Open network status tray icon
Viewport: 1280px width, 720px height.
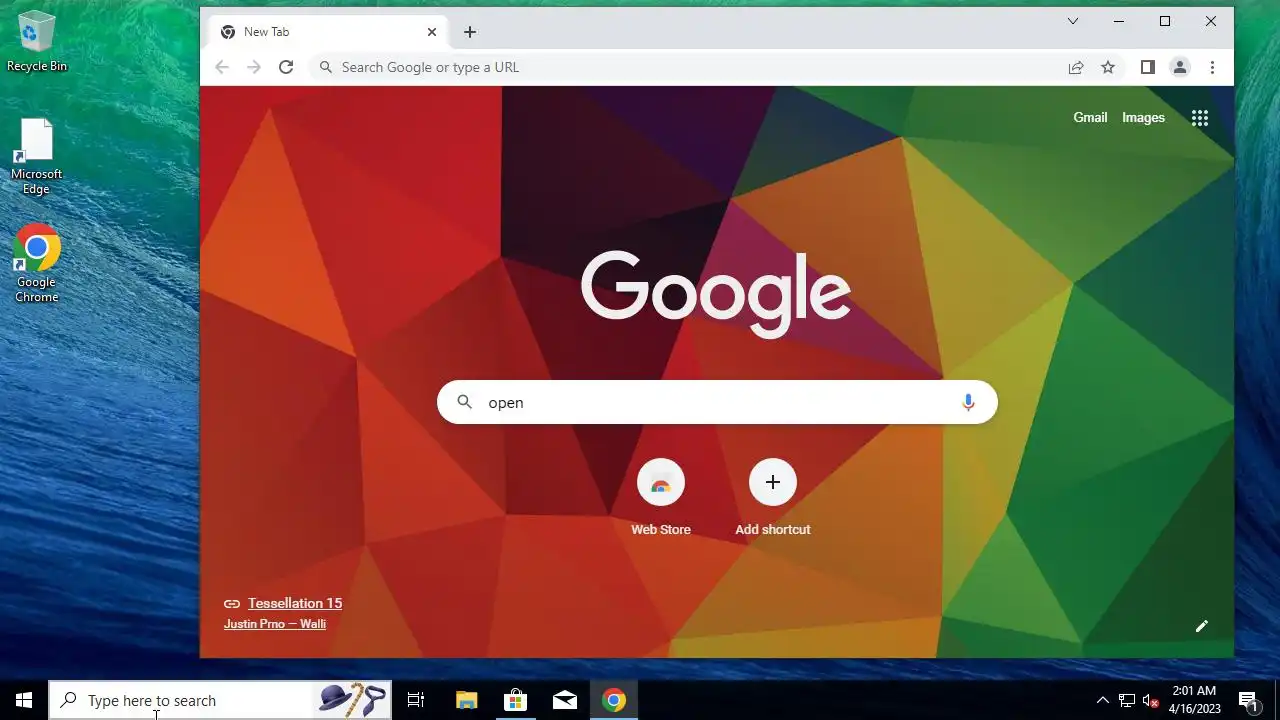pyautogui.click(x=1127, y=700)
